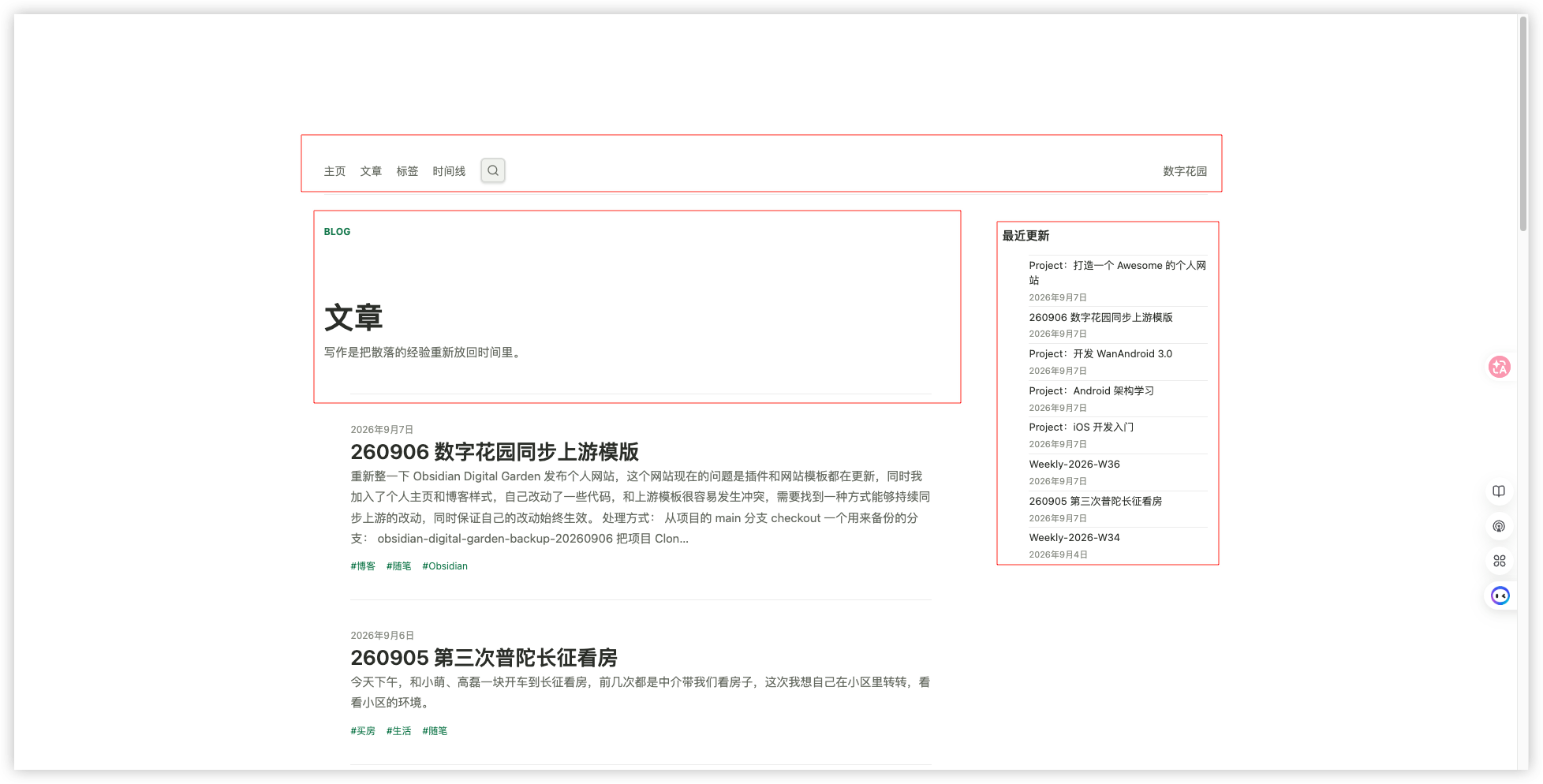Select the 文章 nav item
This screenshot has width=1543, height=784.
tap(371, 171)
